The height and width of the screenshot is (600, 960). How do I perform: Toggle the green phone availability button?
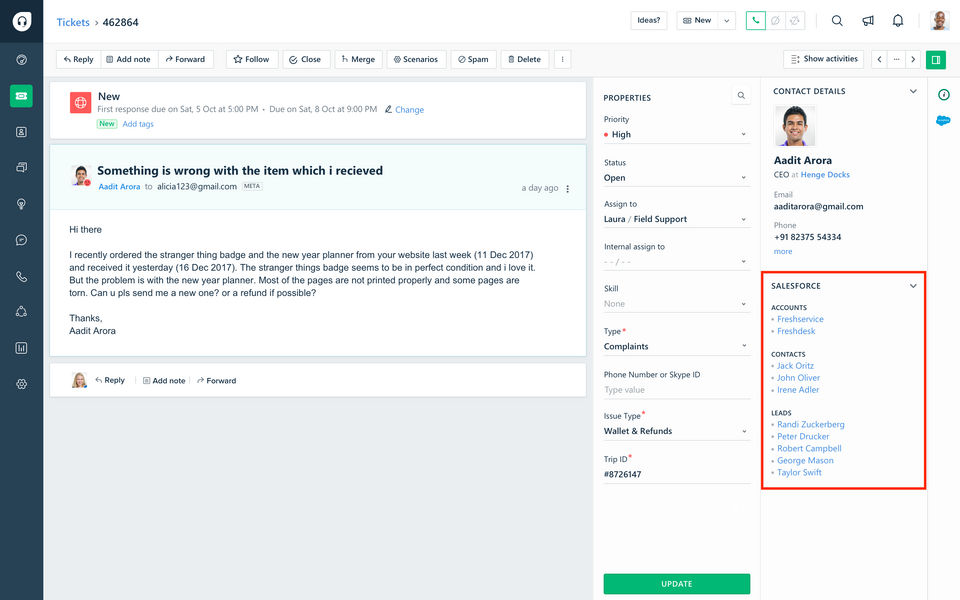tap(755, 21)
